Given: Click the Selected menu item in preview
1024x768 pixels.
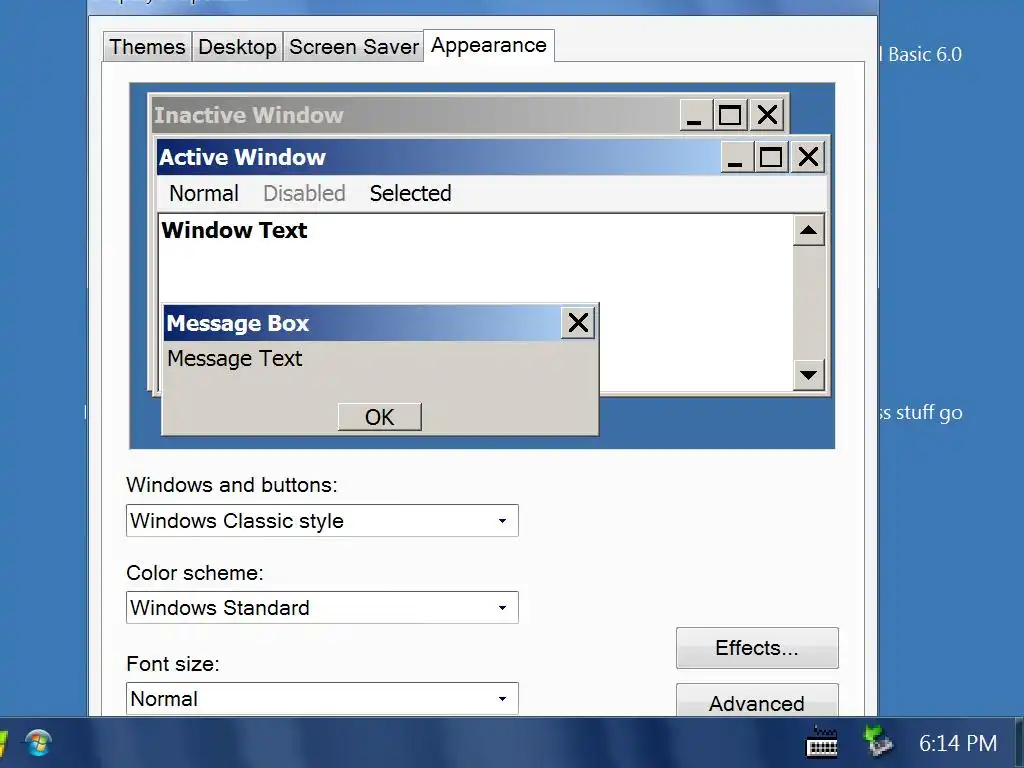Looking at the screenshot, I should click(410, 193).
